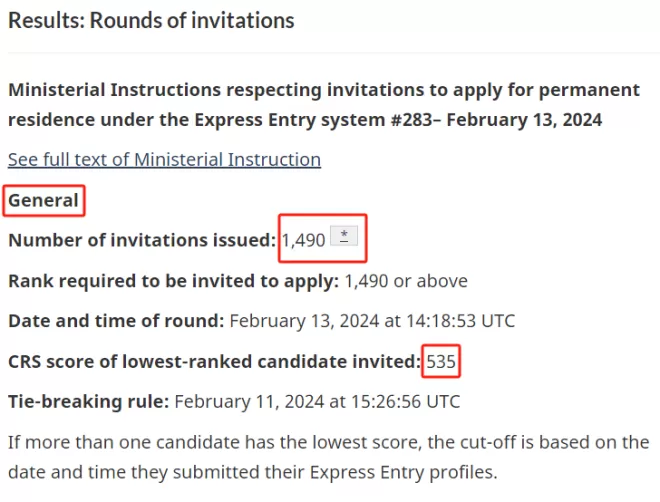Image resolution: width=660 pixels, height=502 pixels.
Task: Click the Rank required to be invited label
Action: tap(173, 281)
